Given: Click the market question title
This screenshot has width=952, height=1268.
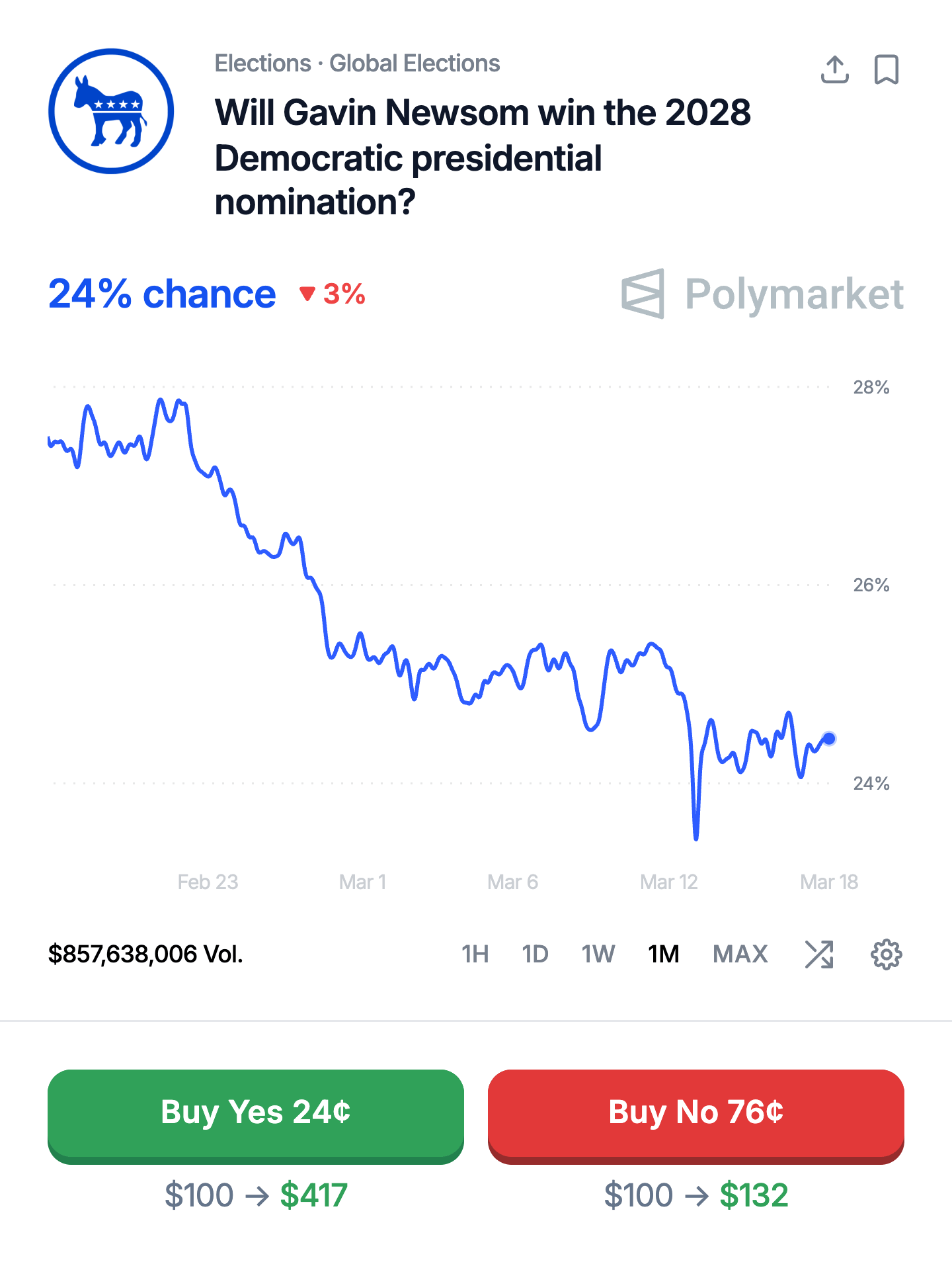Looking at the screenshot, I should tap(483, 157).
